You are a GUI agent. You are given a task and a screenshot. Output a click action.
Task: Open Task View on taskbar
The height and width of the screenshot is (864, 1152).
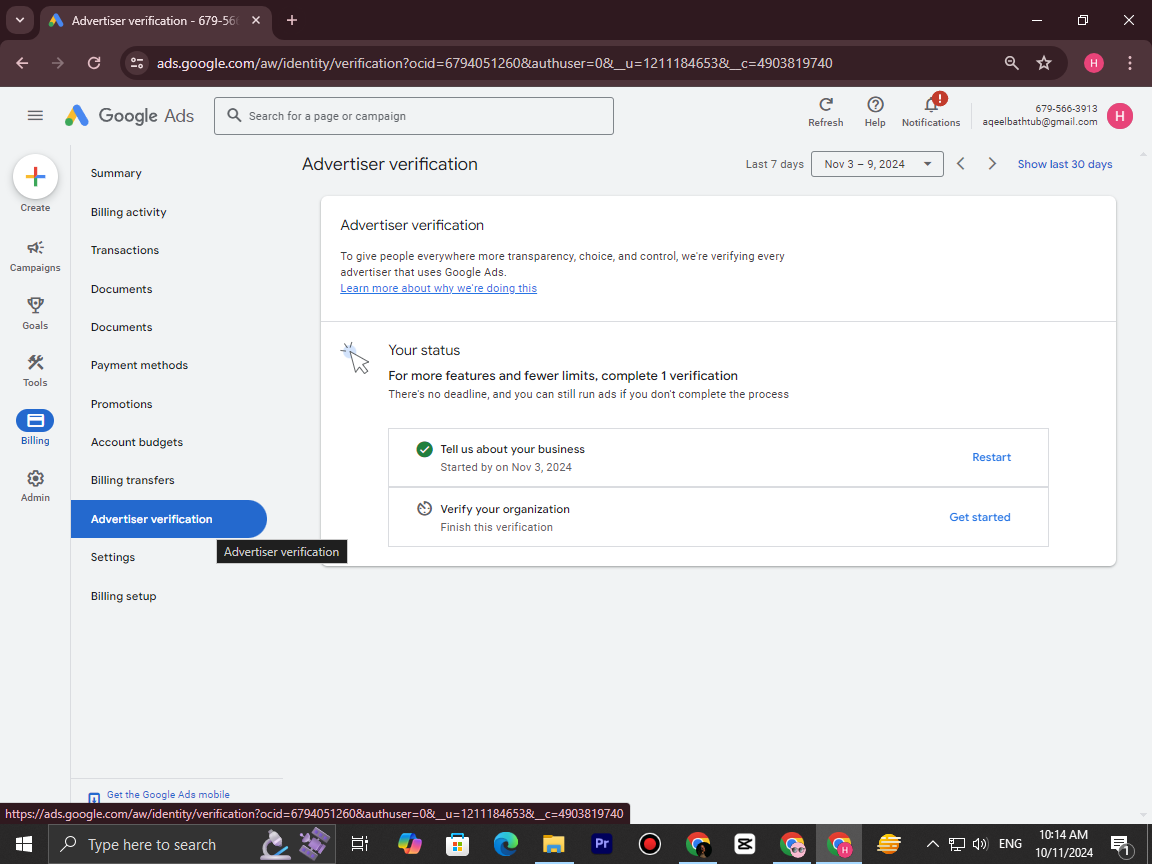(359, 844)
